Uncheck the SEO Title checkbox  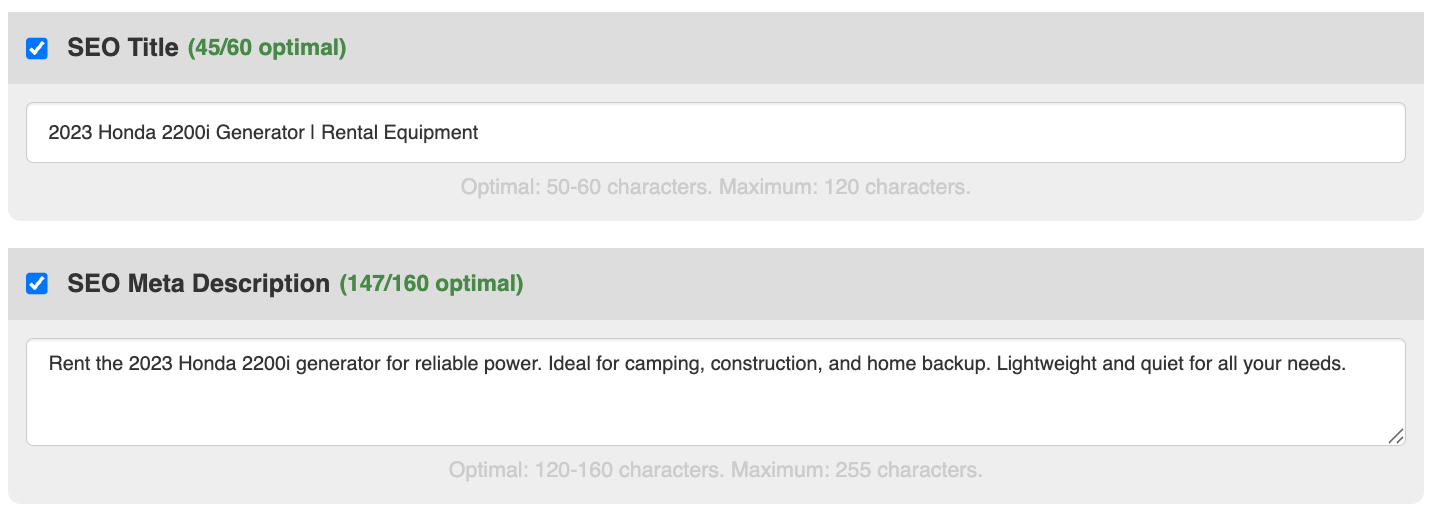[x=37, y=48]
